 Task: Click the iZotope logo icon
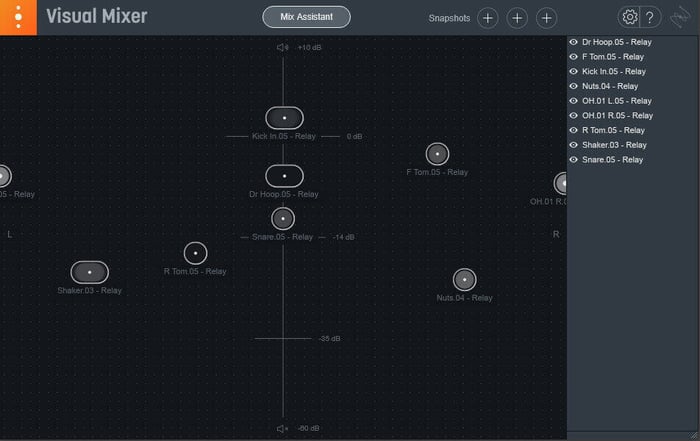pos(680,17)
